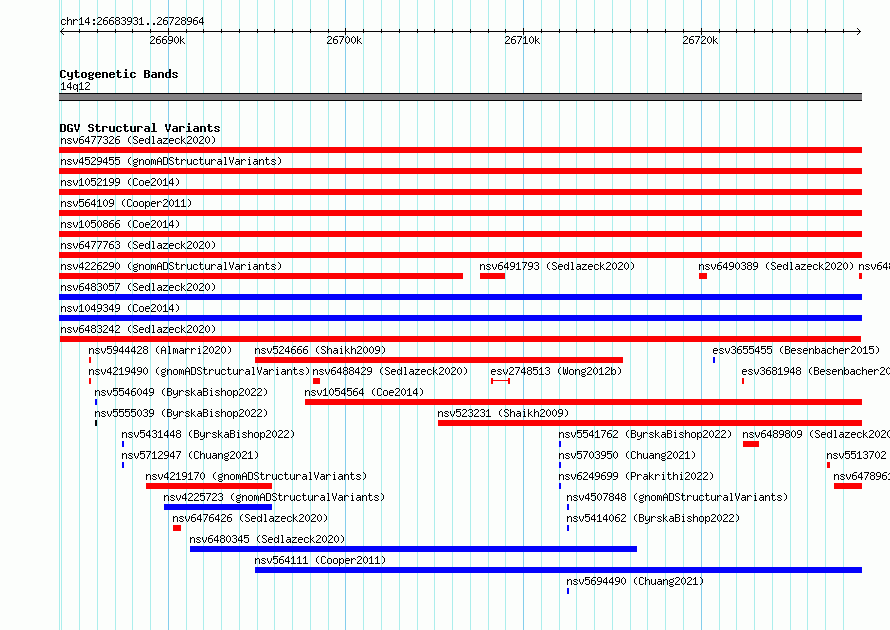Open nsv6489809 Sedlazeck label
The image size is (890, 630).
pyautogui.click(x=816, y=434)
